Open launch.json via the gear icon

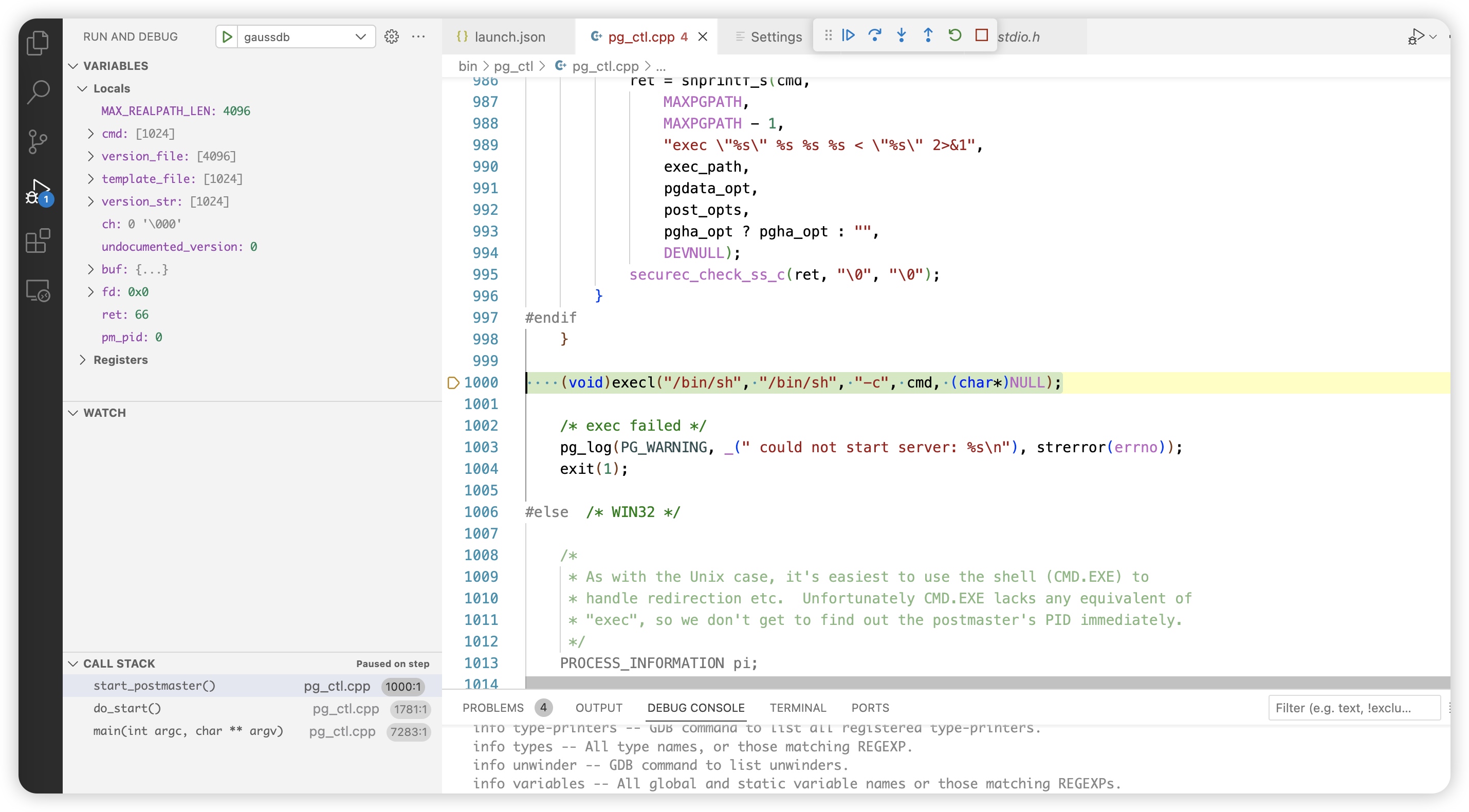391,36
